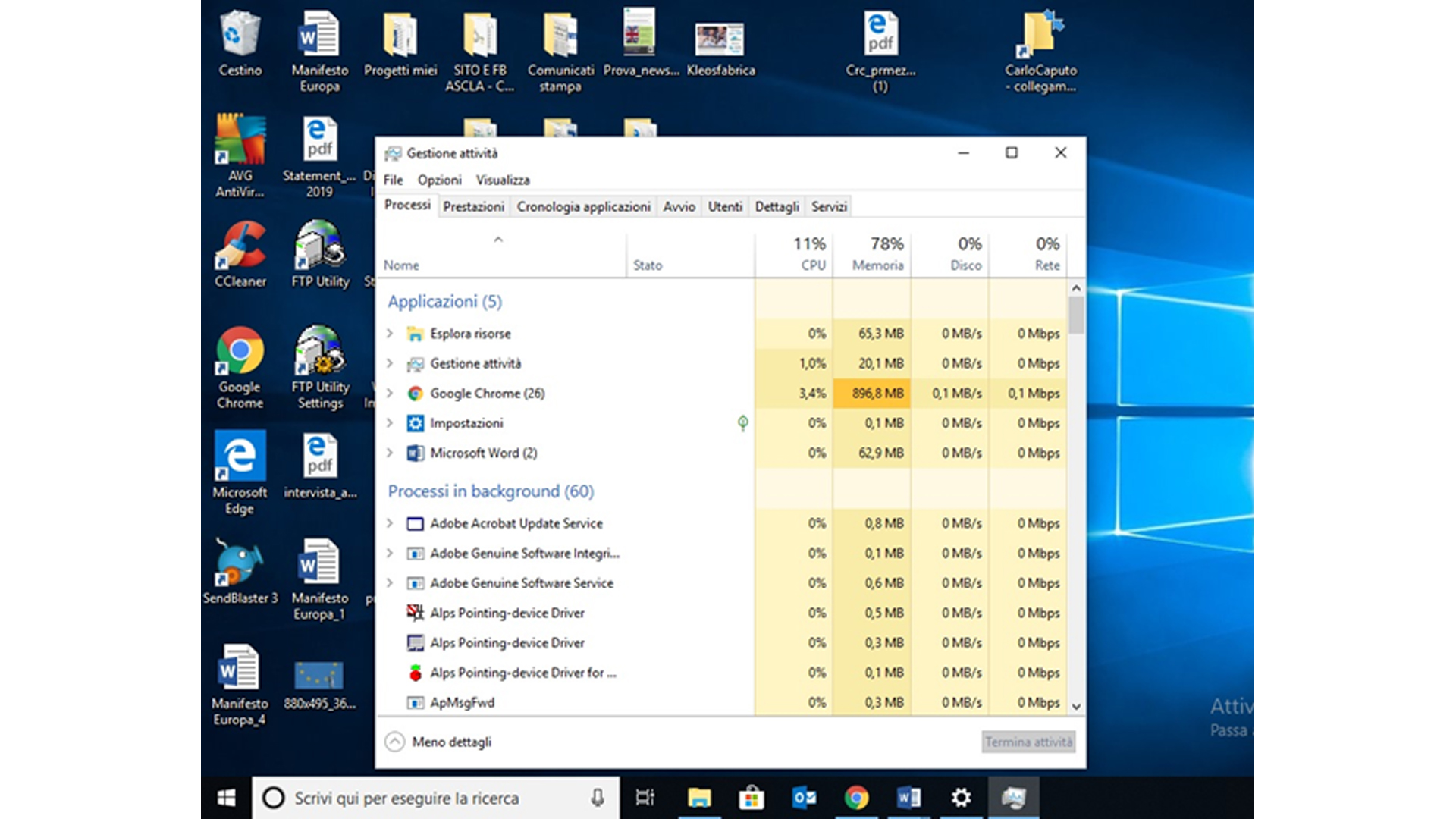The image size is (1456, 819).
Task: Click the microphone icon in search box
Action: [x=598, y=798]
